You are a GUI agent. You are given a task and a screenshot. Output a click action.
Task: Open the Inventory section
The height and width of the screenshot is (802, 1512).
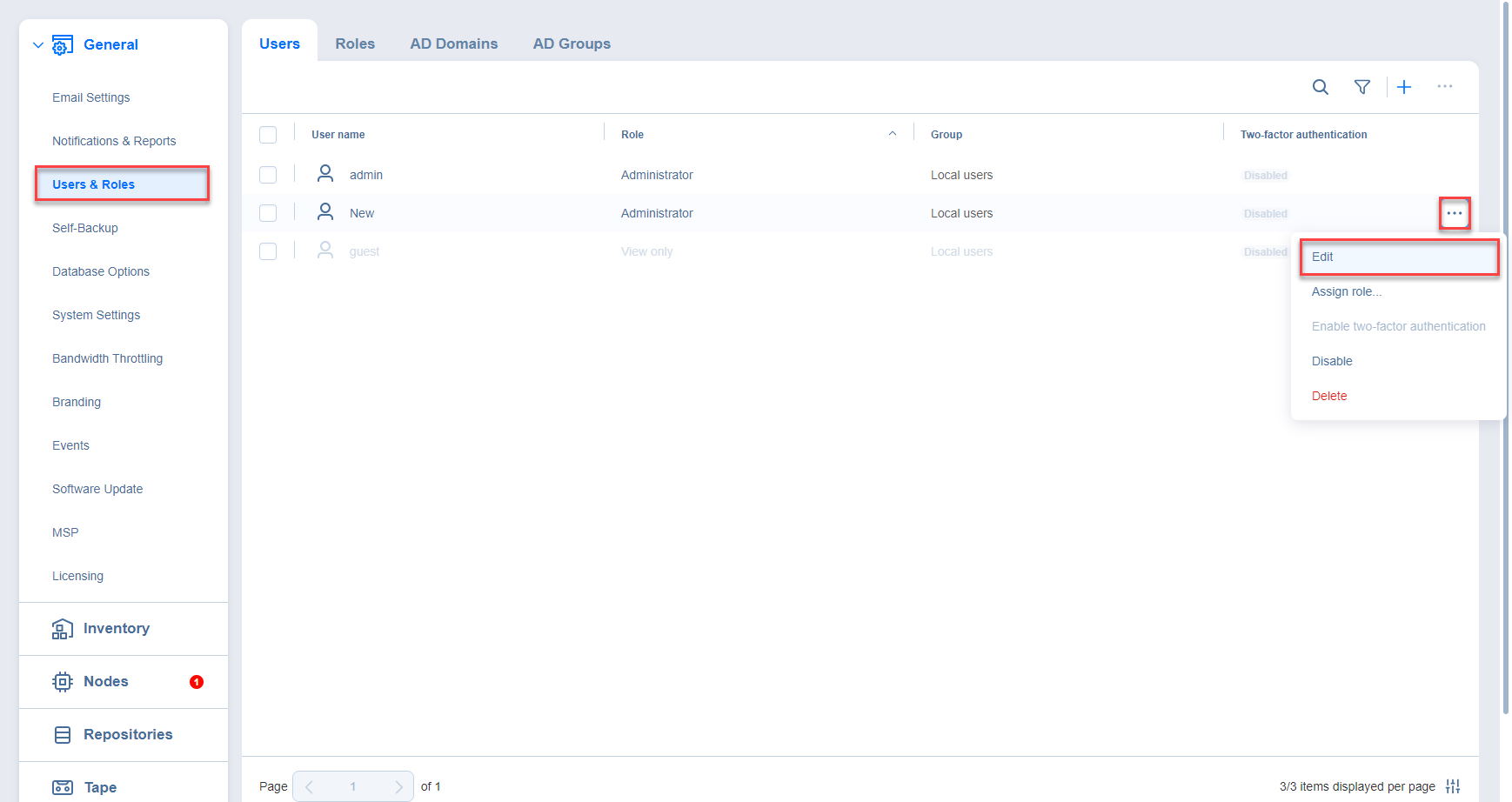[116, 628]
